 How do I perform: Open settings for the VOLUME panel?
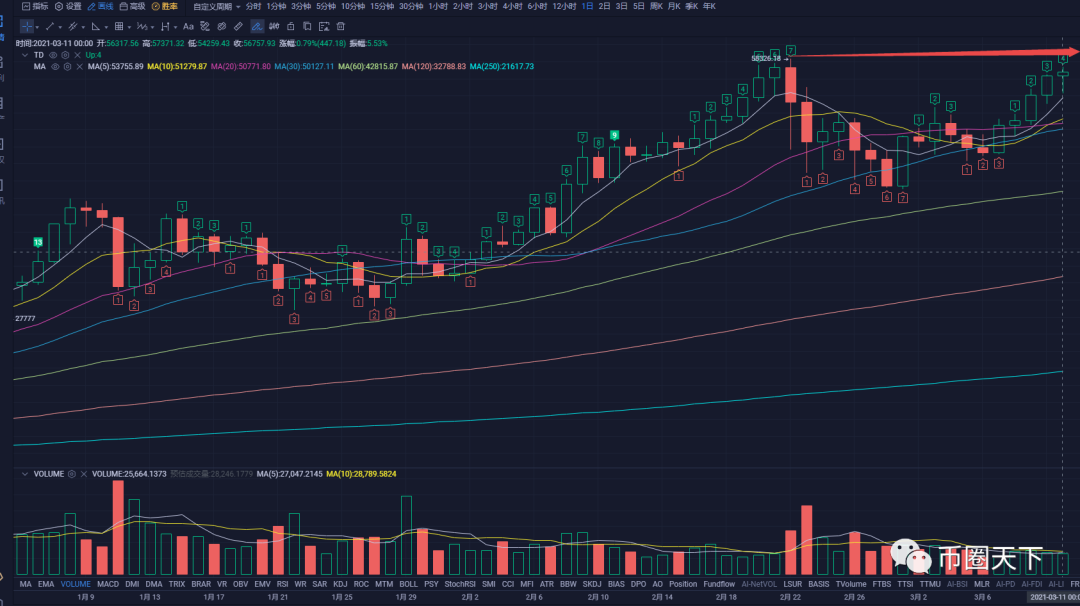72,473
